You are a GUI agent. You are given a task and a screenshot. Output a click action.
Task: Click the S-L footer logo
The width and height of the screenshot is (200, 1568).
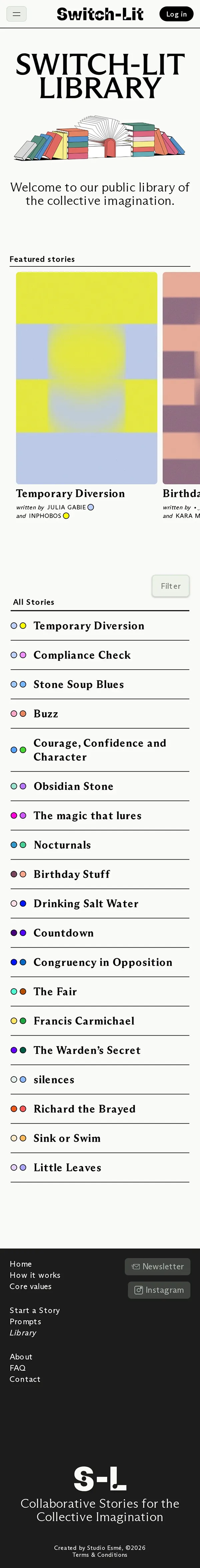(100, 1478)
